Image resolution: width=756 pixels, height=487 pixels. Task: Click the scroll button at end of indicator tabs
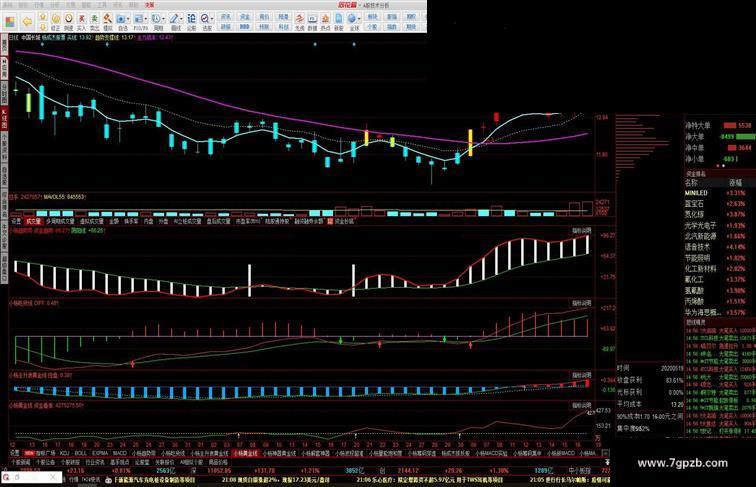coord(606,453)
